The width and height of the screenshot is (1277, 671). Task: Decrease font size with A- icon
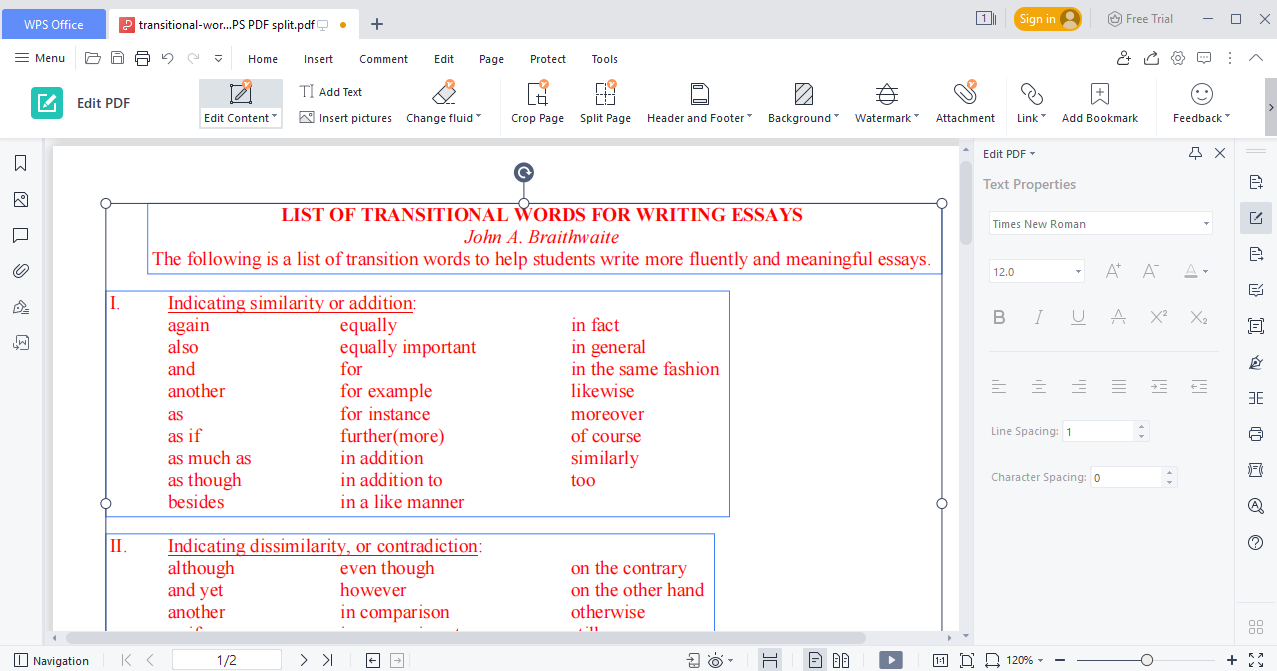click(1150, 271)
